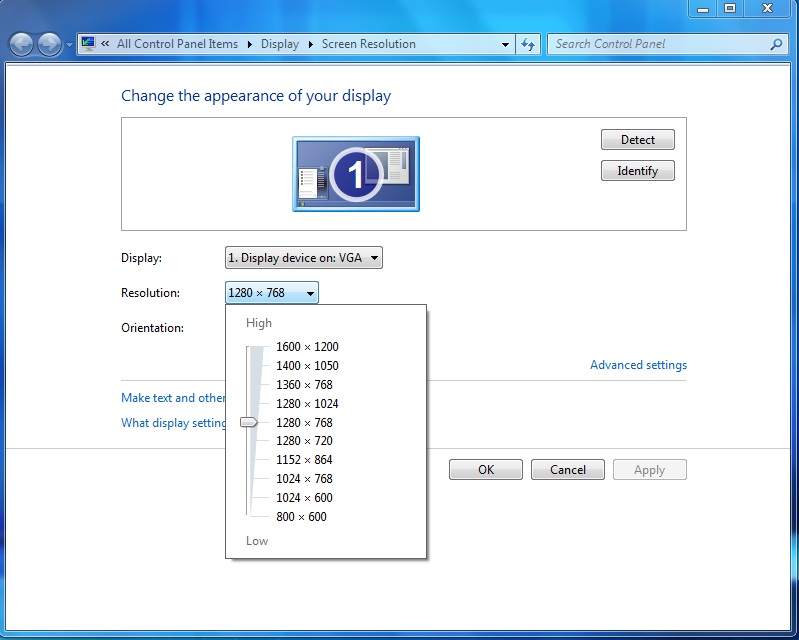Click the Forward navigation arrow

(49, 44)
